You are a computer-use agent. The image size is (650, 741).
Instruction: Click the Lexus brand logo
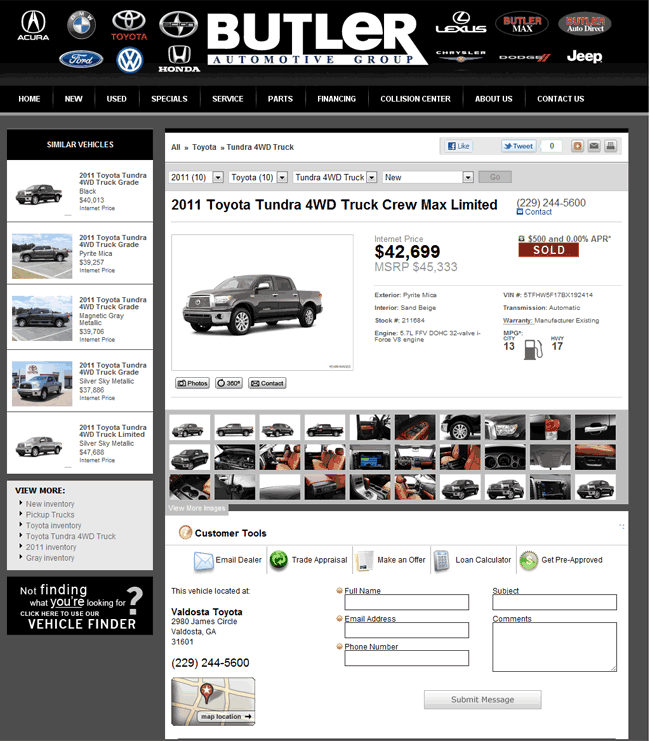coord(461,23)
